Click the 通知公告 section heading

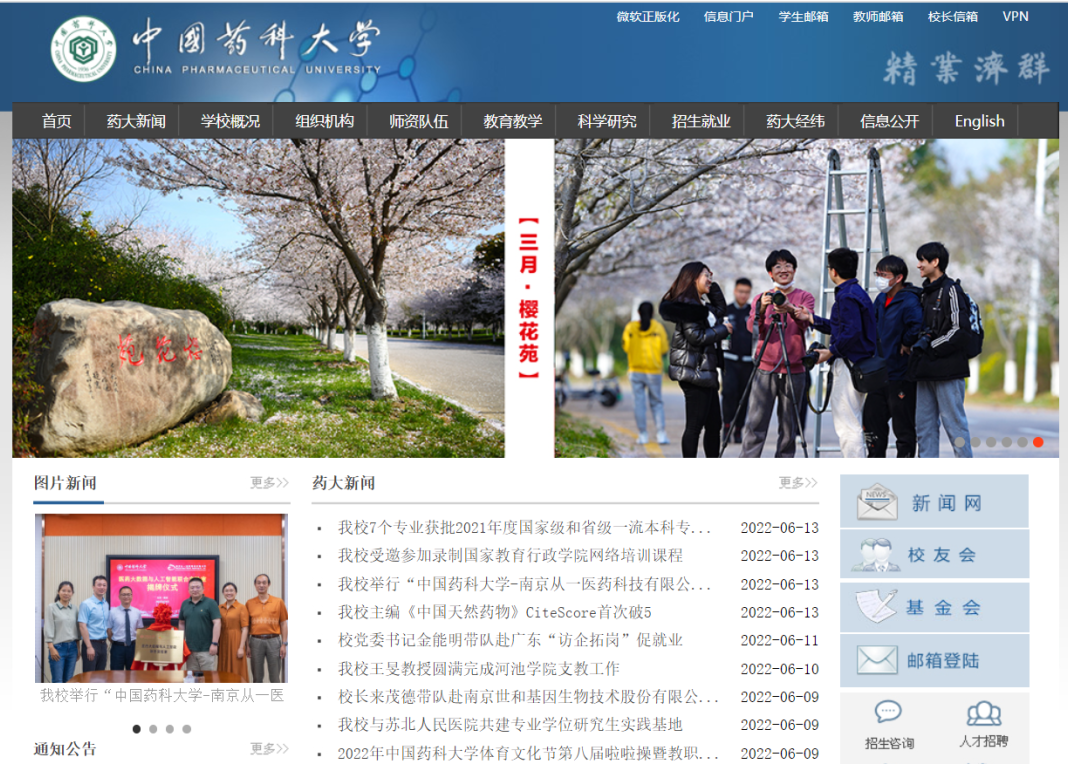click(x=65, y=749)
